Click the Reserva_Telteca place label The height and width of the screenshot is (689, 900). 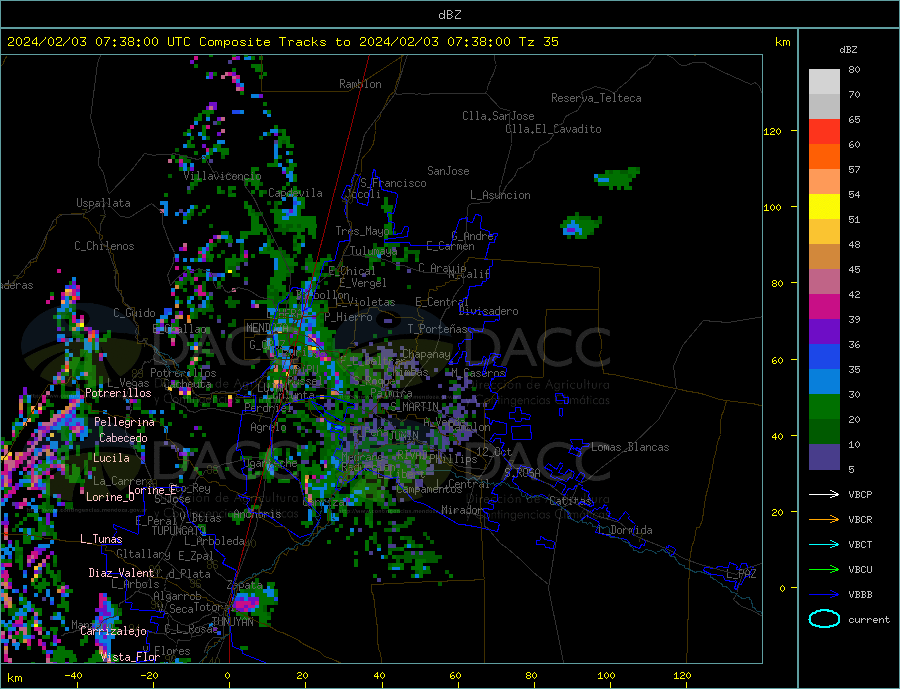click(x=596, y=98)
